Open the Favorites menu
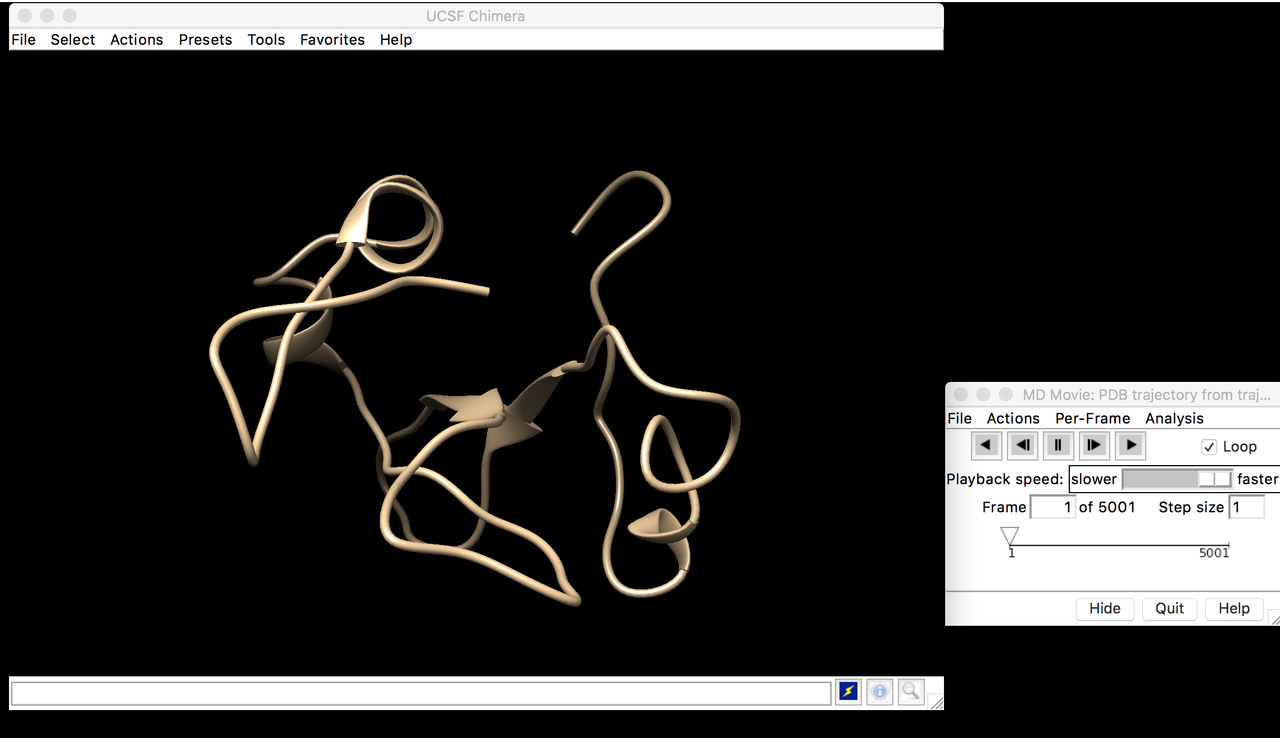The height and width of the screenshot is (738, 1280). point(332,40)
